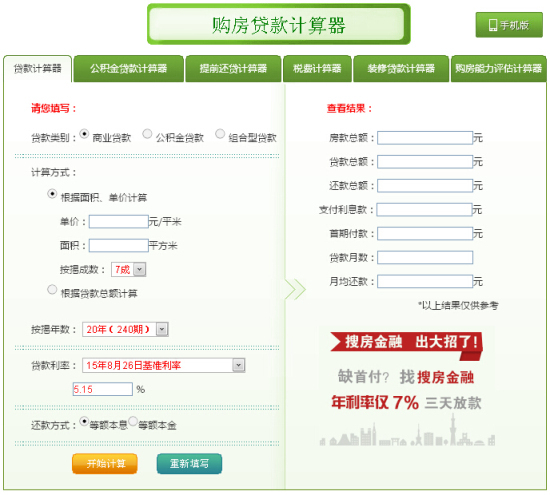The width and height of the screenshot is (550, 495).
Task: Click the 面积 area input field
Action: pos(119,246)
